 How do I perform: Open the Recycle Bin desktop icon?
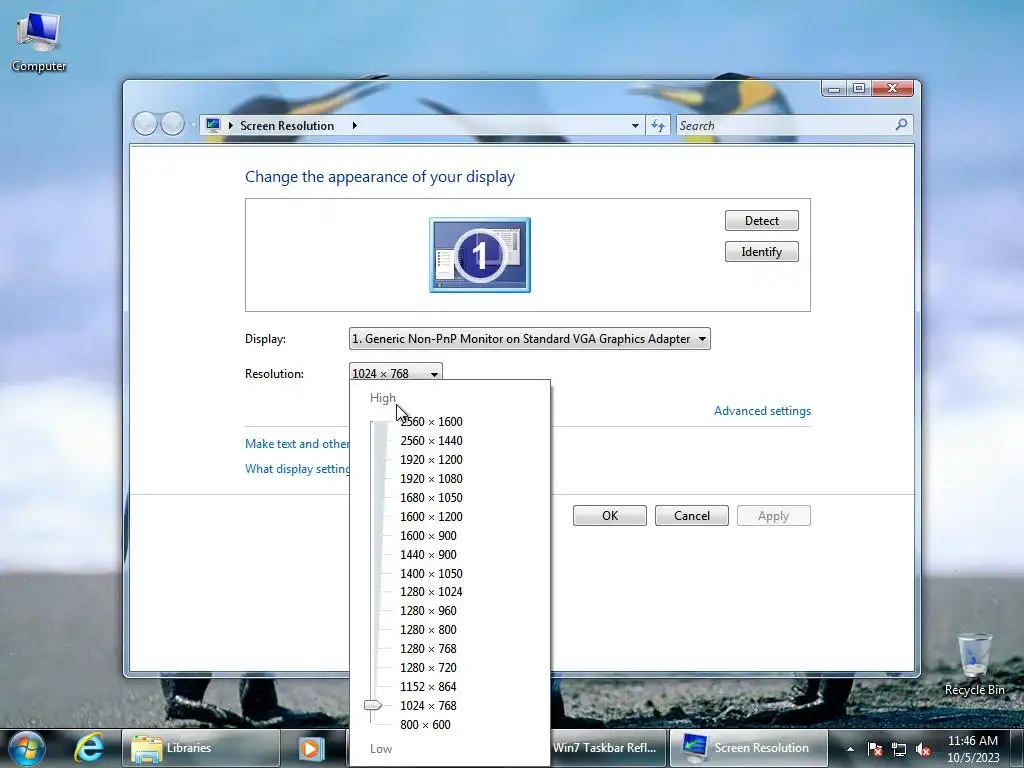(x=974, y=664)
